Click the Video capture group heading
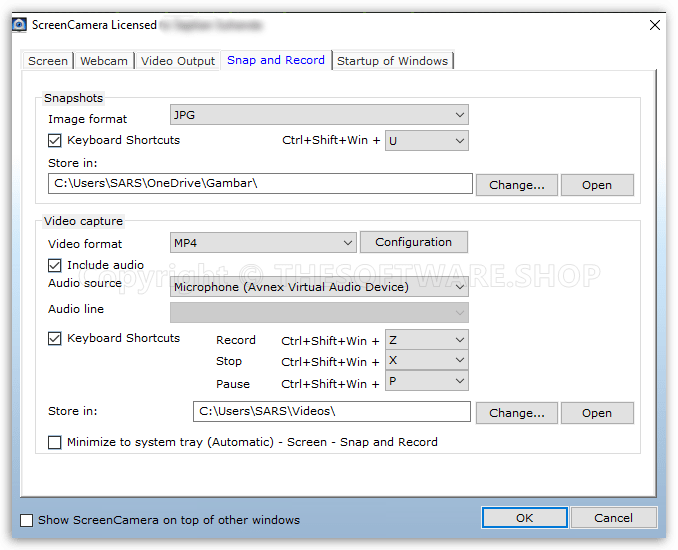Viewport: 678px width, 550px height. coord(83,221)
